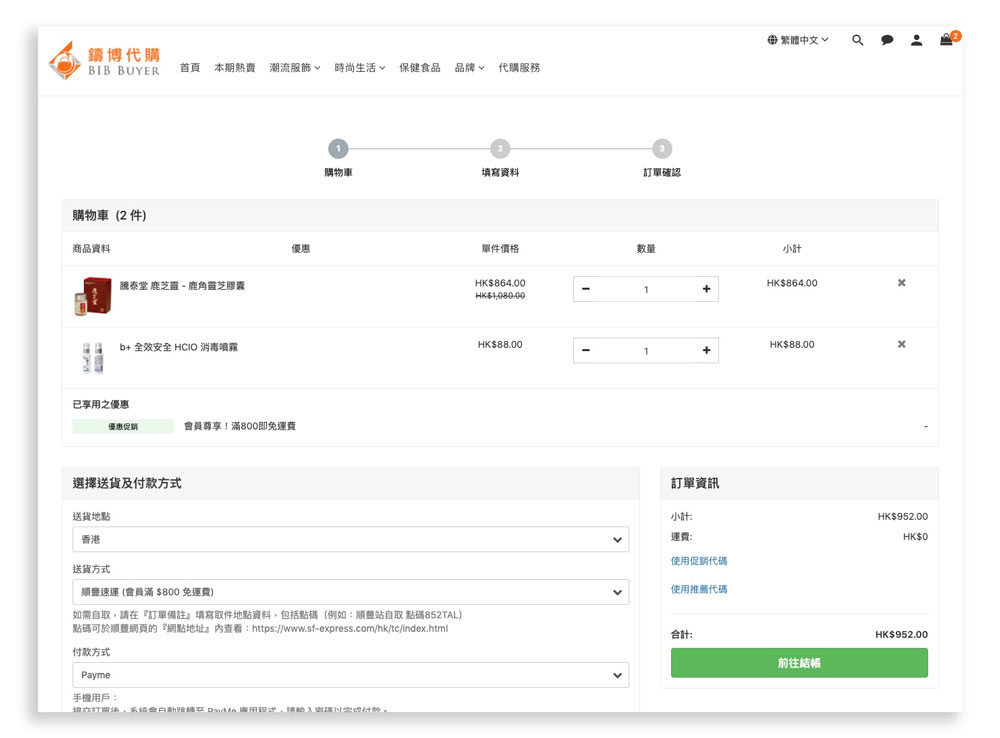1000x738 pixels.
Task: Click the 前往結帳 checkout button
Action: click(799, 663)
